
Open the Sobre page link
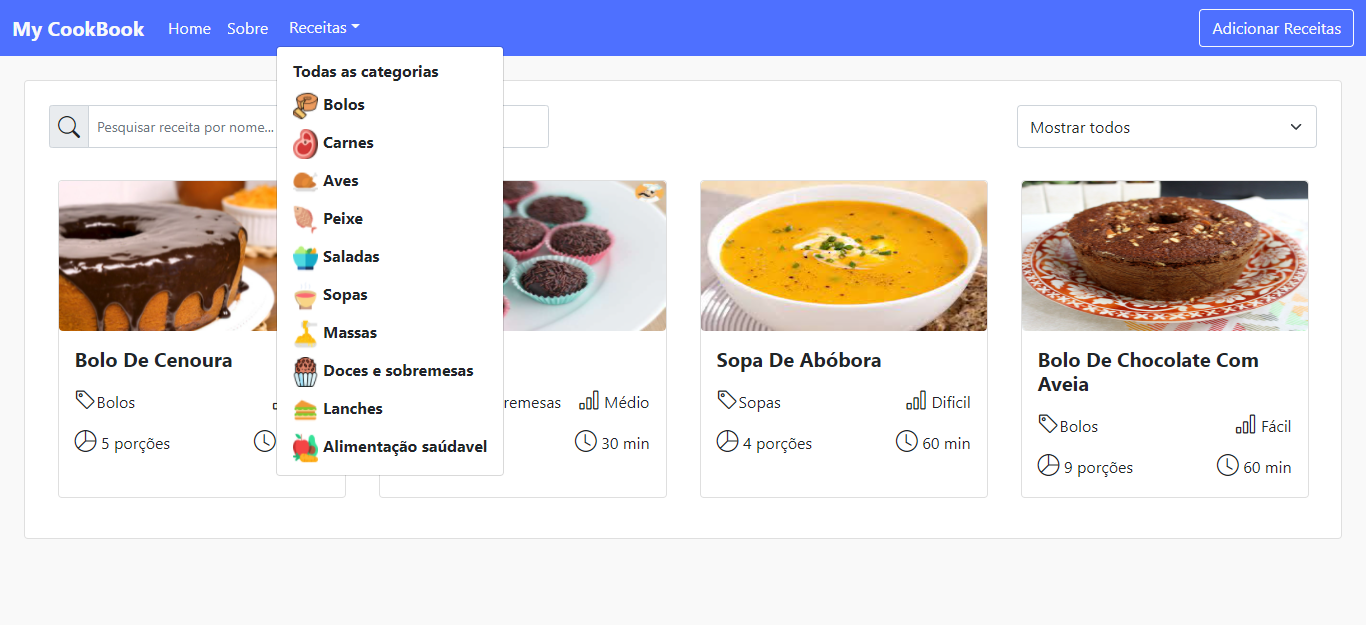click(x=247, y=28)
